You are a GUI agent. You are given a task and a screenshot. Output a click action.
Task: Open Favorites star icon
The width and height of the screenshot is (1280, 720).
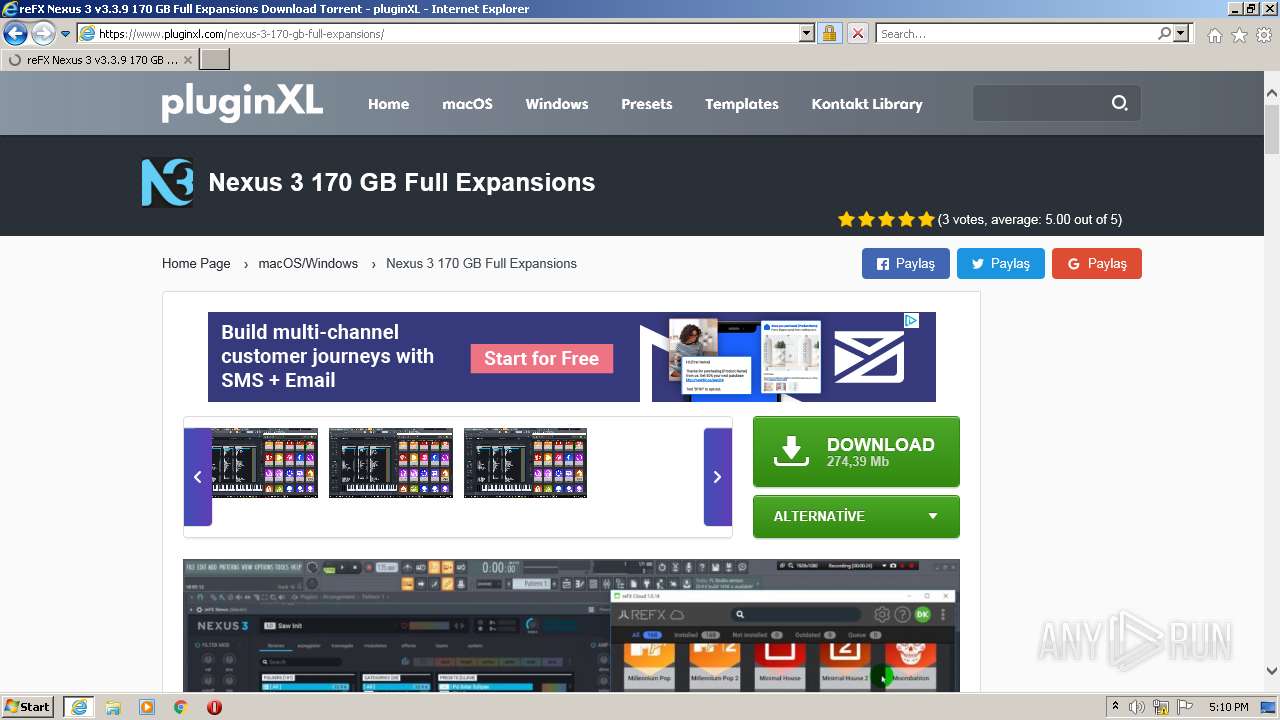pyautogui.click(x=1239, y=35)
